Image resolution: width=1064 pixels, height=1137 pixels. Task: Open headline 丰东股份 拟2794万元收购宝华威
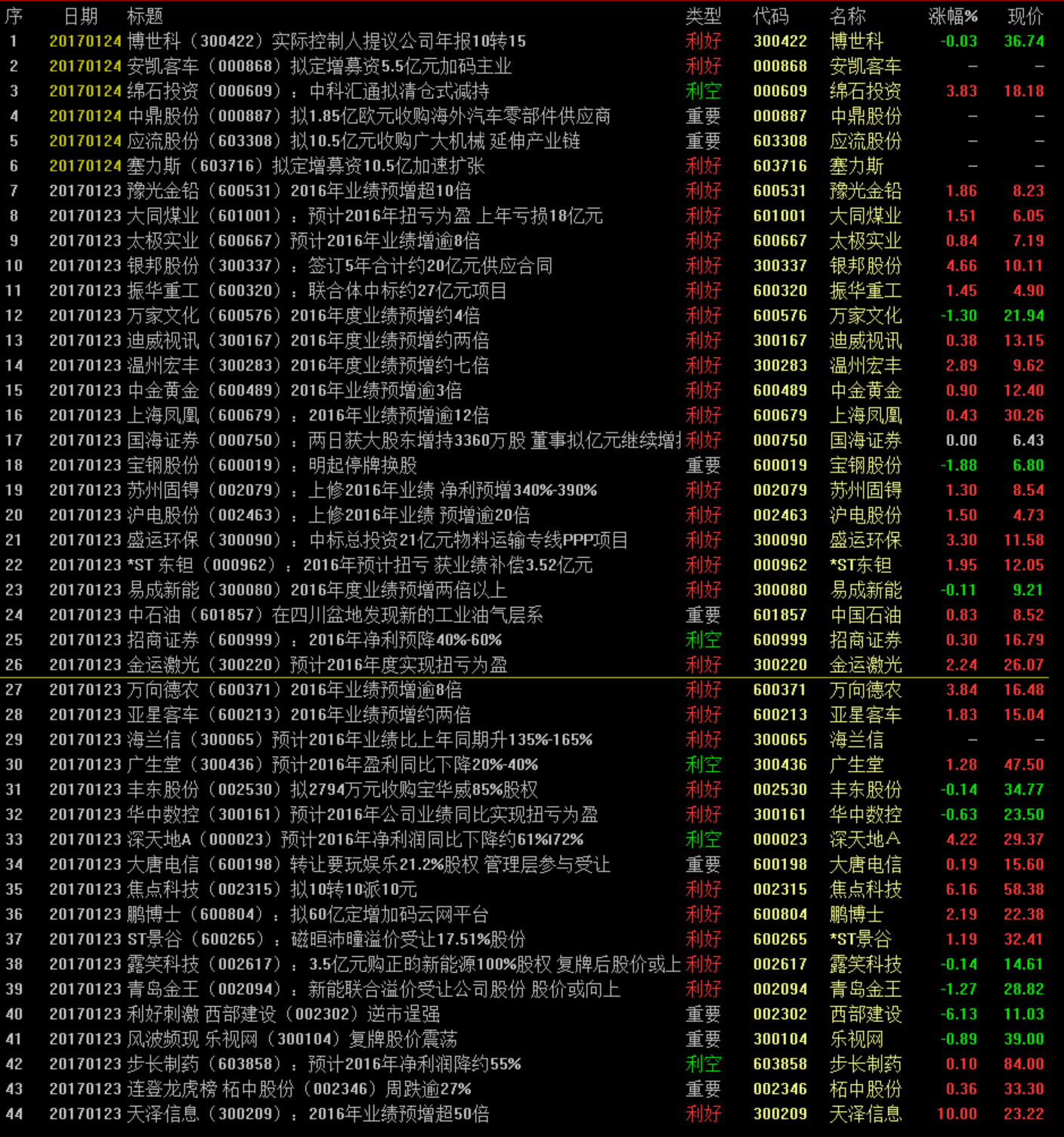click(x=332, y=789)
